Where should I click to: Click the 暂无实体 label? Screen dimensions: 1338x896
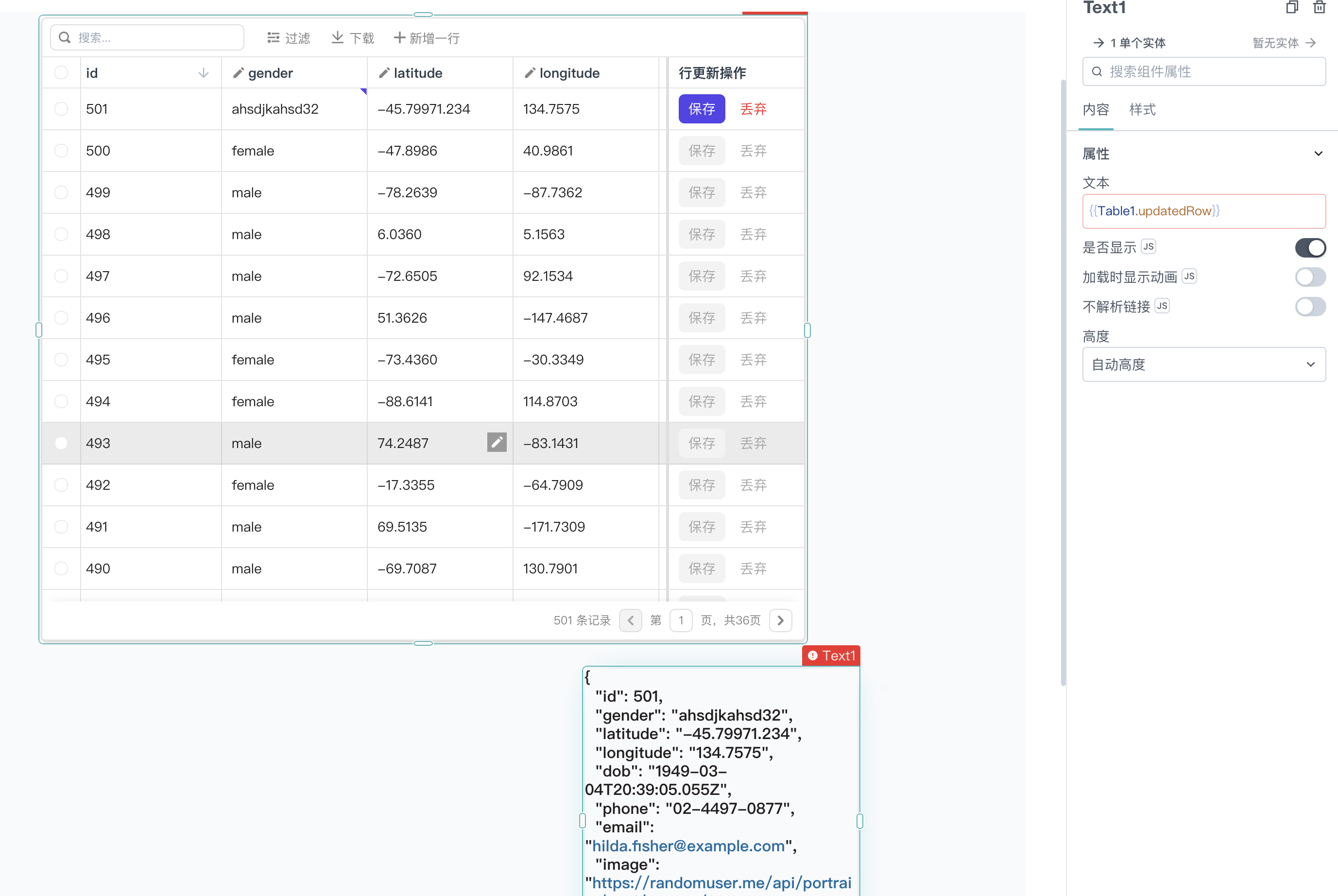(x=1275, y=43)
